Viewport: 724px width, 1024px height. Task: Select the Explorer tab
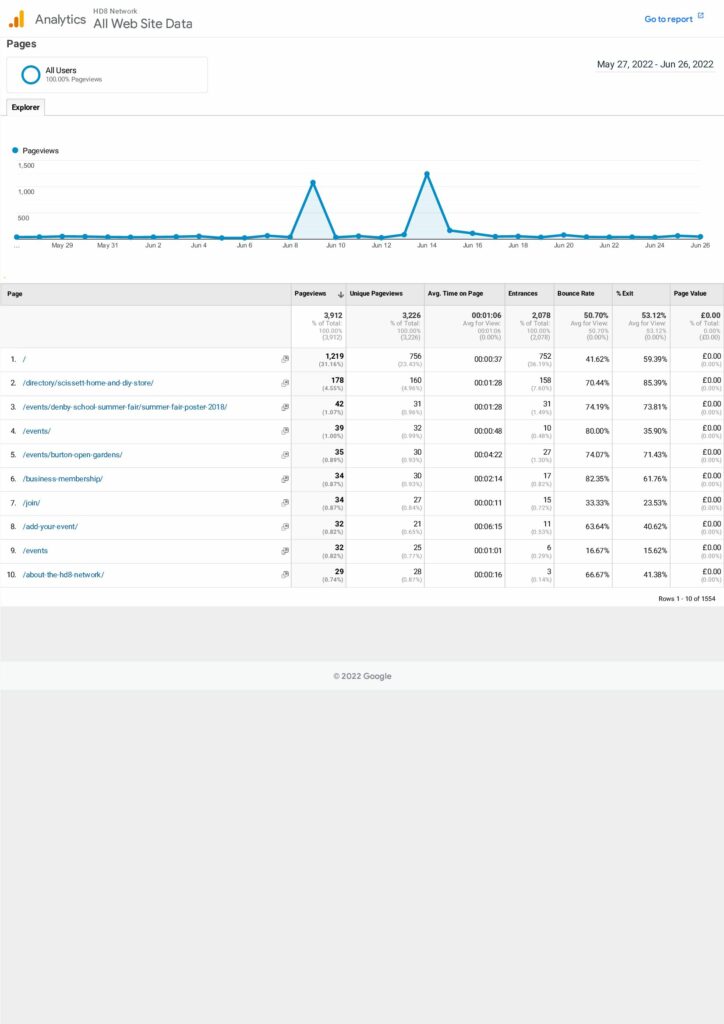click(25, 107)
